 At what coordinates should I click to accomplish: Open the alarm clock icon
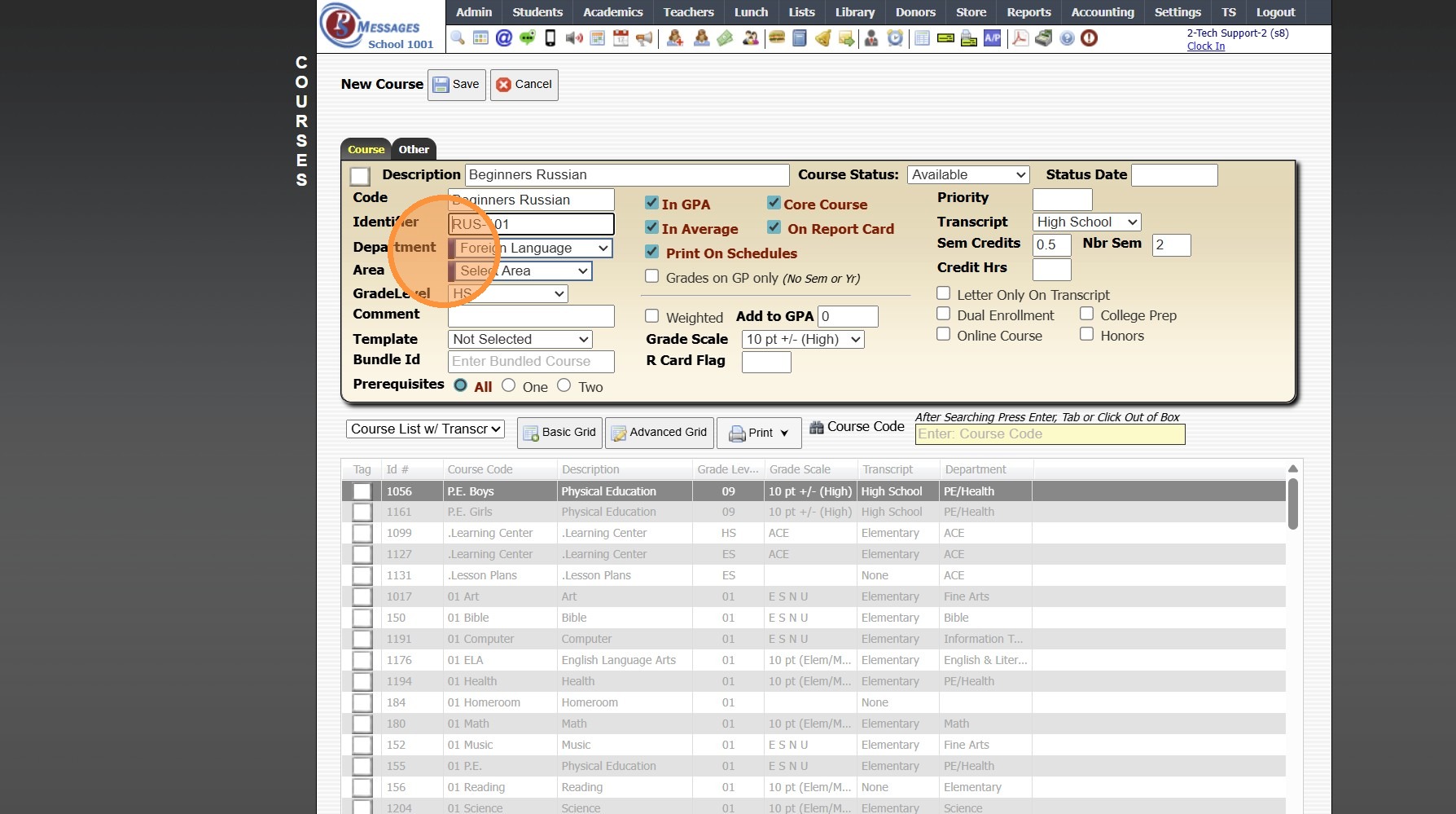895,38
